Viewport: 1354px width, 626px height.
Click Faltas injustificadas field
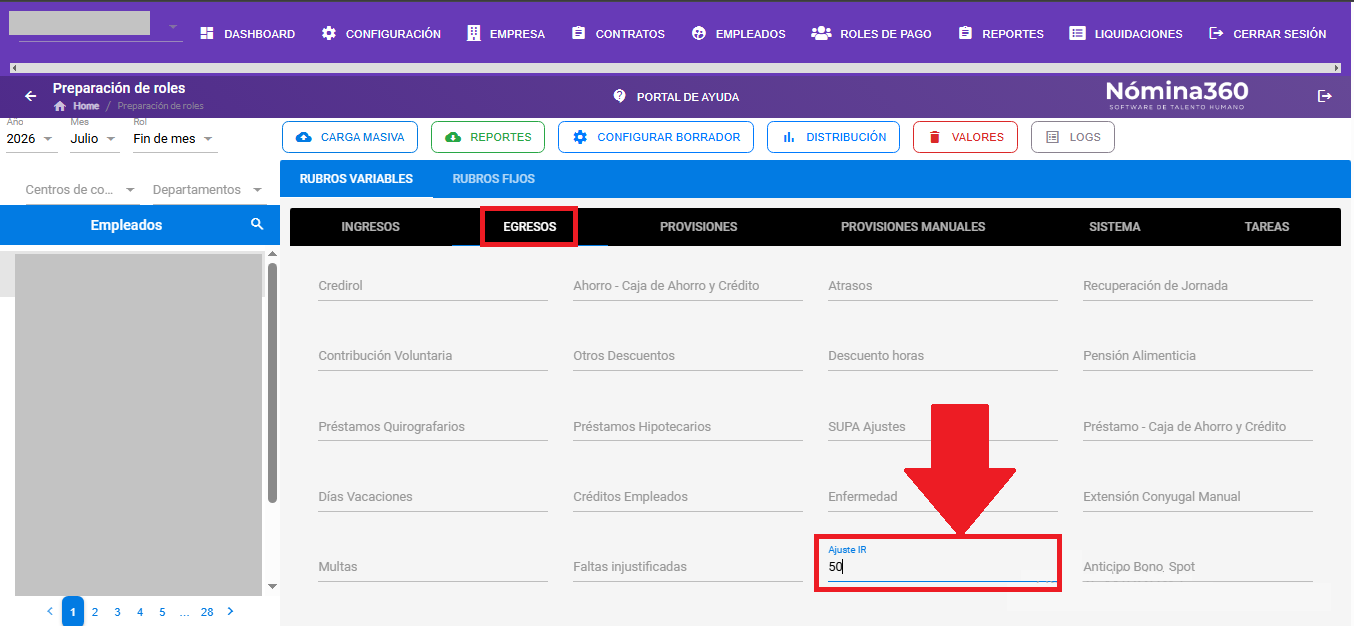pos(688,567)
